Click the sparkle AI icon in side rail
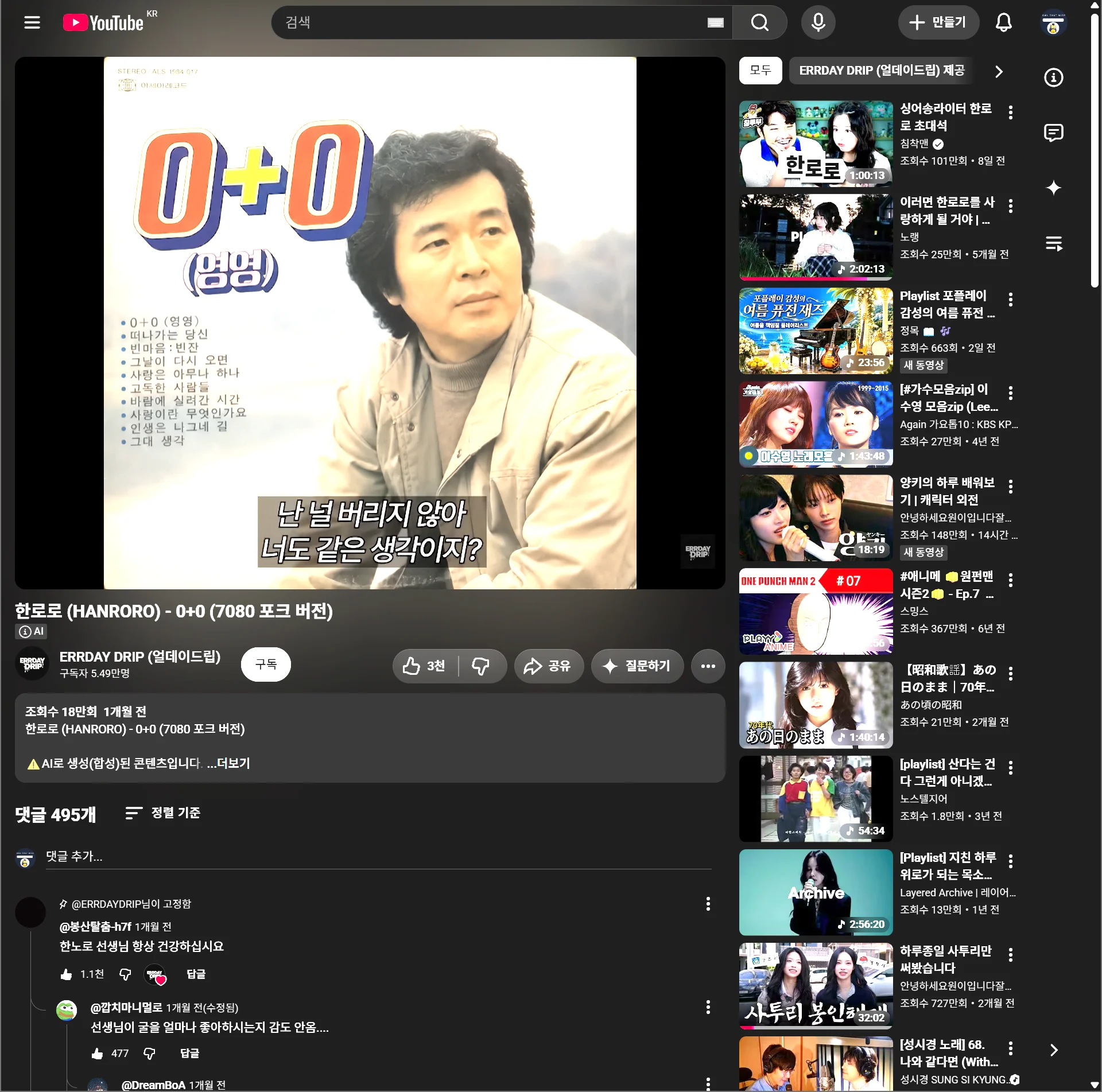The width and height of the screenshot is (1102, 1092). click(x=1053, y=188)
